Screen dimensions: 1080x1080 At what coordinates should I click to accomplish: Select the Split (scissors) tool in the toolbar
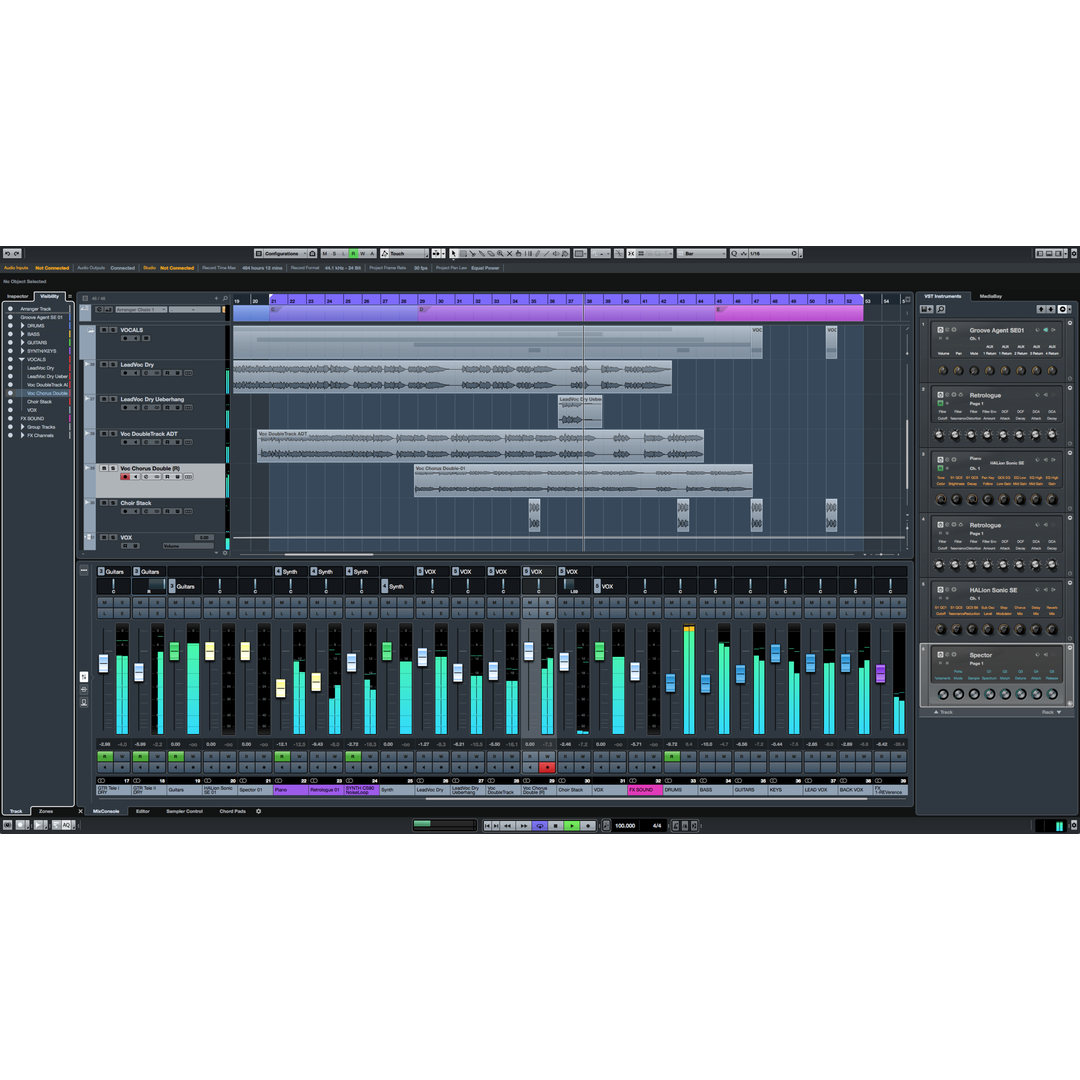[x=473, y=253]
